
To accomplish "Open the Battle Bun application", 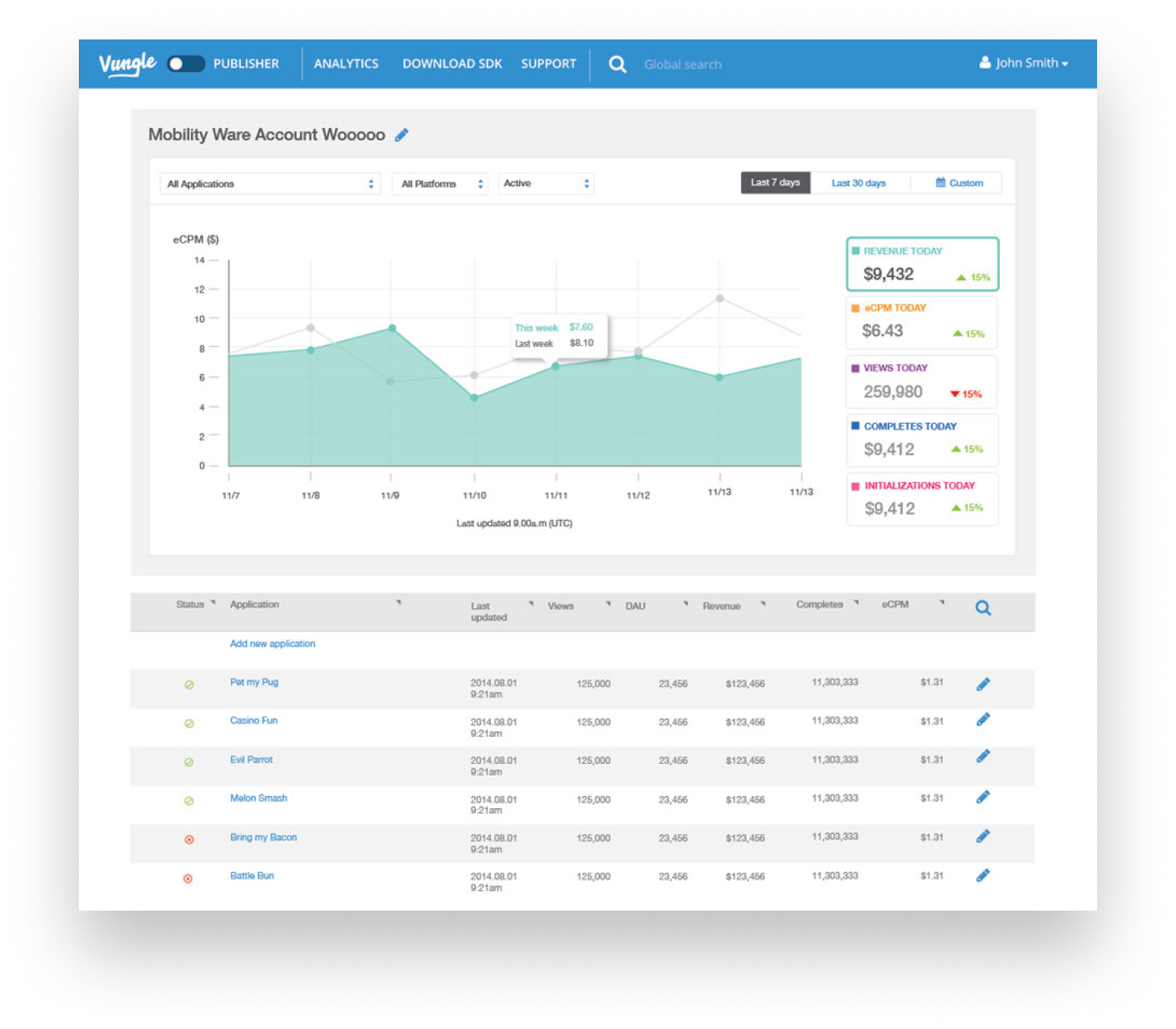I will [x=252, y=876].
